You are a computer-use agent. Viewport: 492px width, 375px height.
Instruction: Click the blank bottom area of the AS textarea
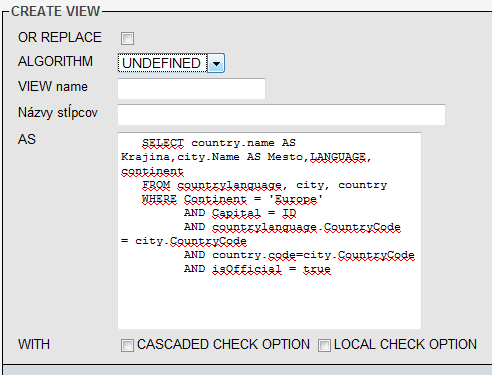point(269,303)
